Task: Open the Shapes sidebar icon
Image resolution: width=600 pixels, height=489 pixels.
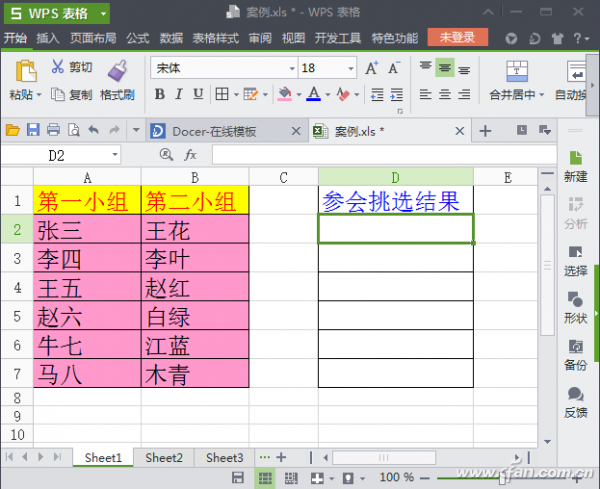Action: pyautogui.click(x=575, y=300)
